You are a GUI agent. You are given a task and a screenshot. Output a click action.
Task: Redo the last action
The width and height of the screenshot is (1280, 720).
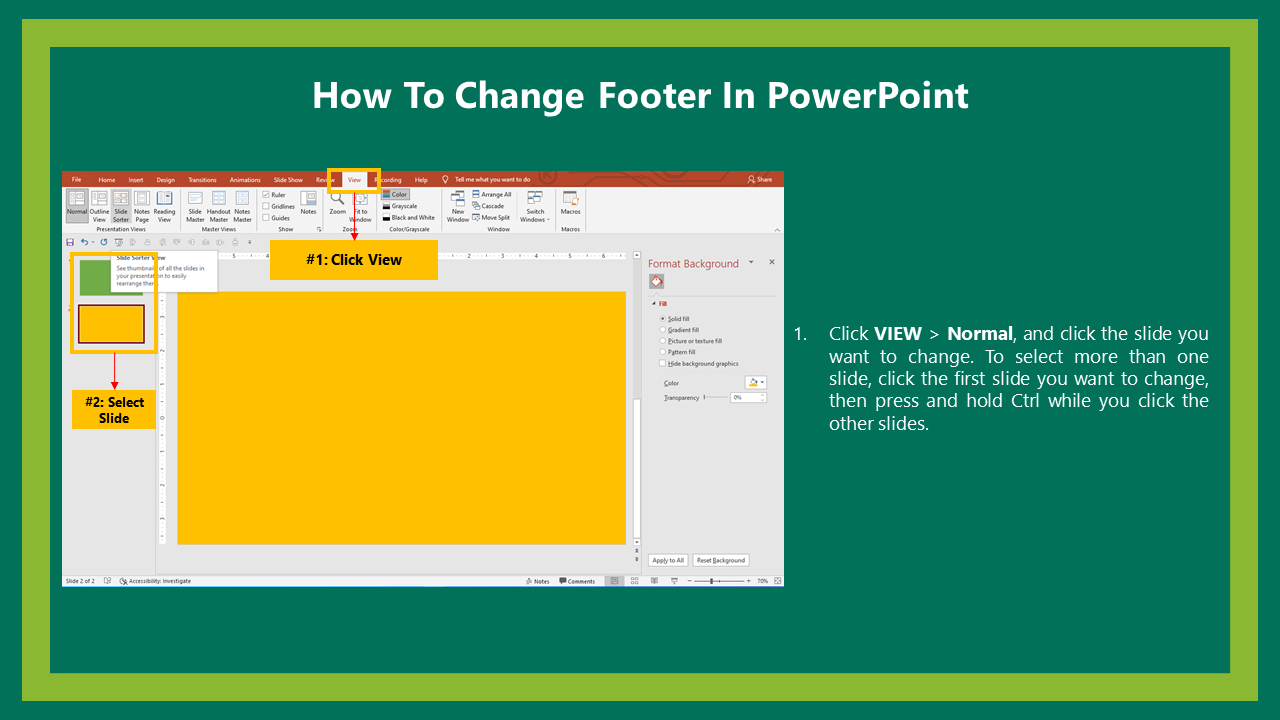coord(103,242)
